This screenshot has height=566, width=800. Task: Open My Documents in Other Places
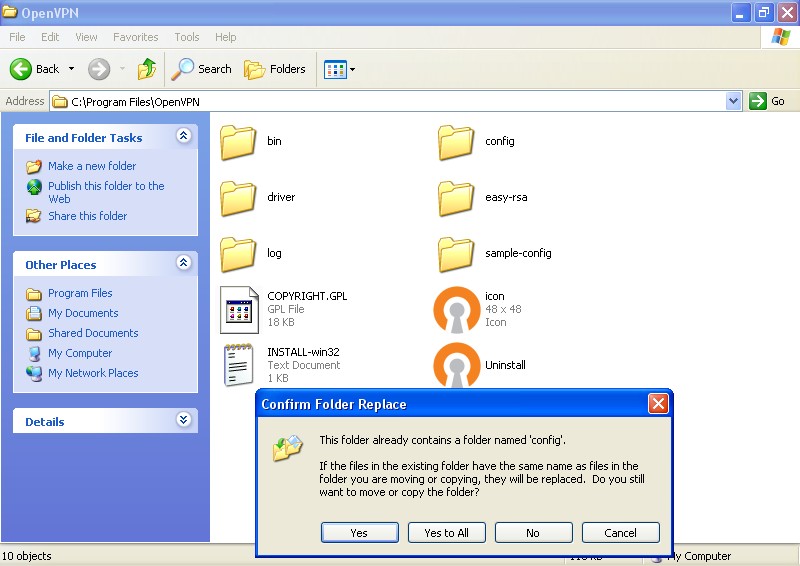(83, 313)
